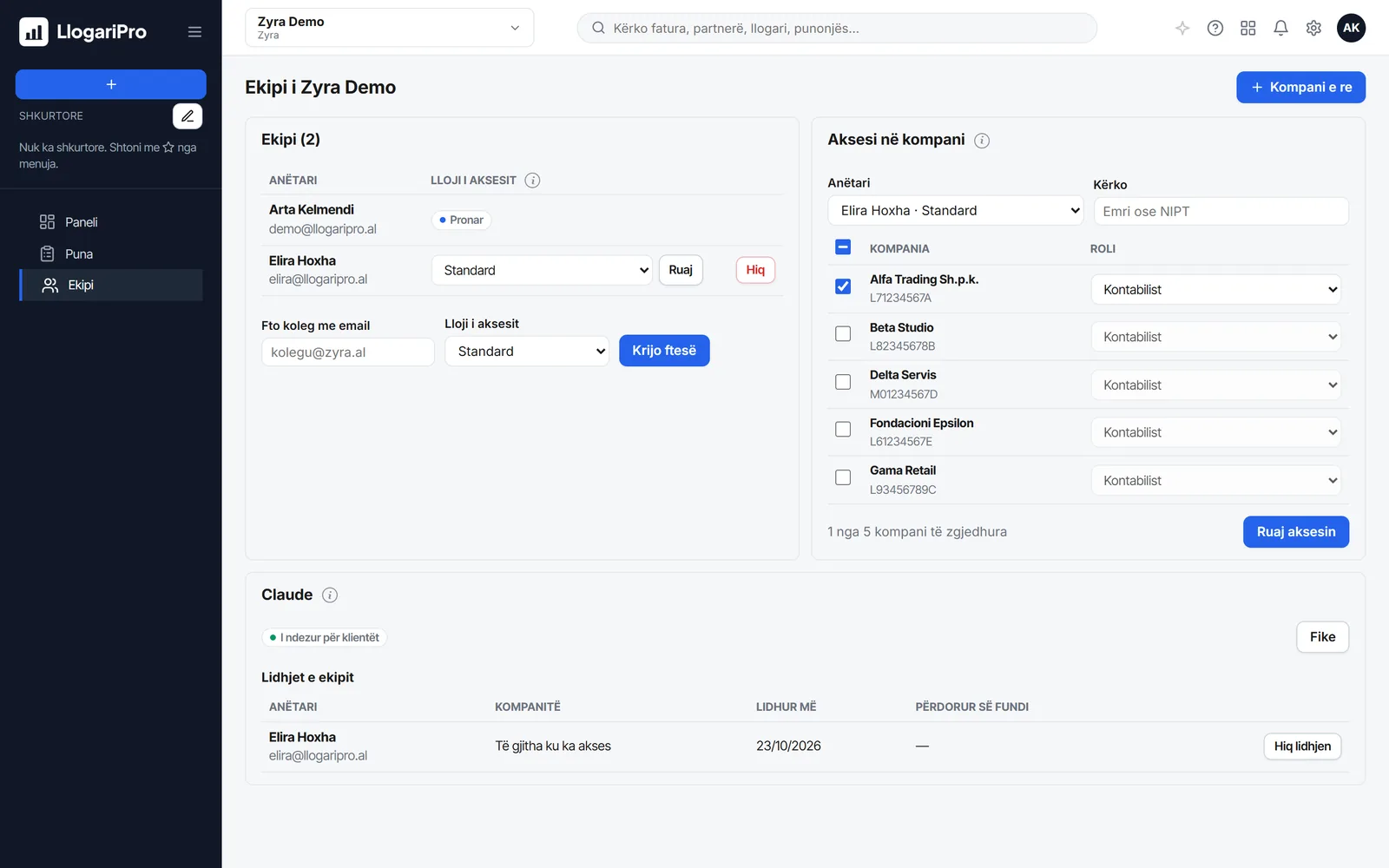The image size is (1389, 868).
Task: Check the Gama Retail checkbox
Action: 843,477
